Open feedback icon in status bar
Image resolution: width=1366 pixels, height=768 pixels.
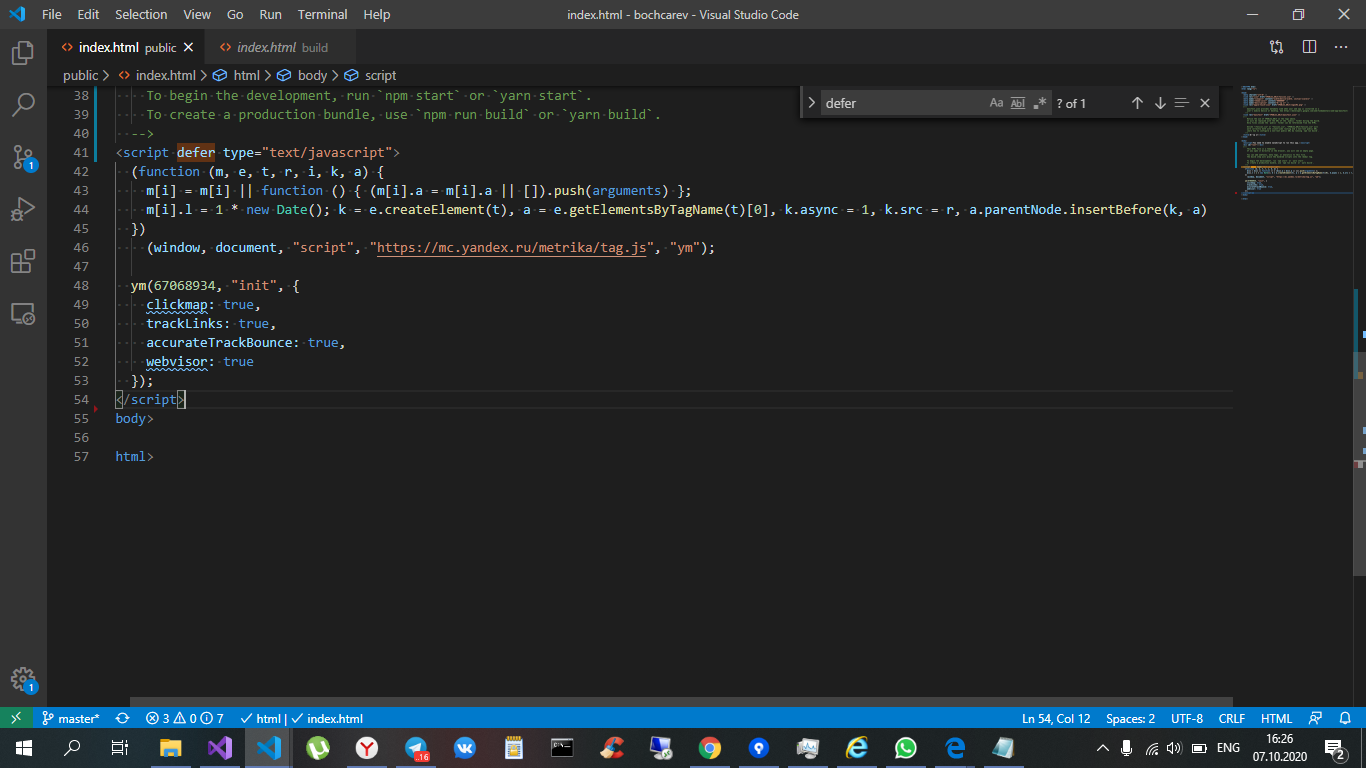pos(1316,718)
